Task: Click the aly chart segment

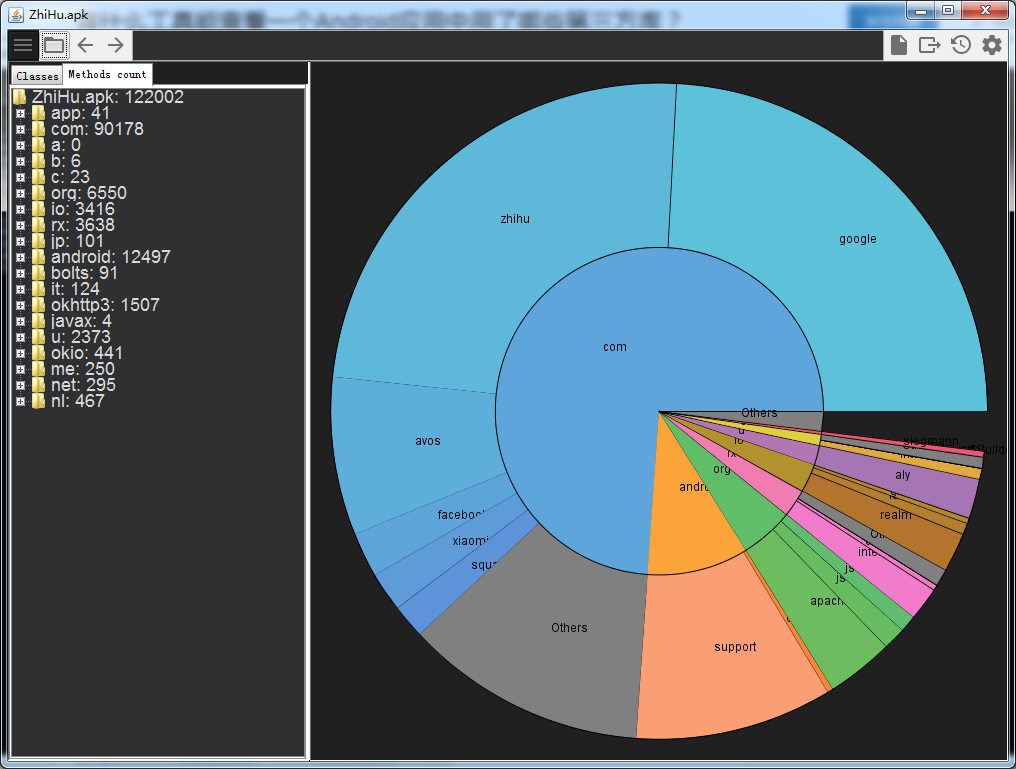Action: [903, 475]
